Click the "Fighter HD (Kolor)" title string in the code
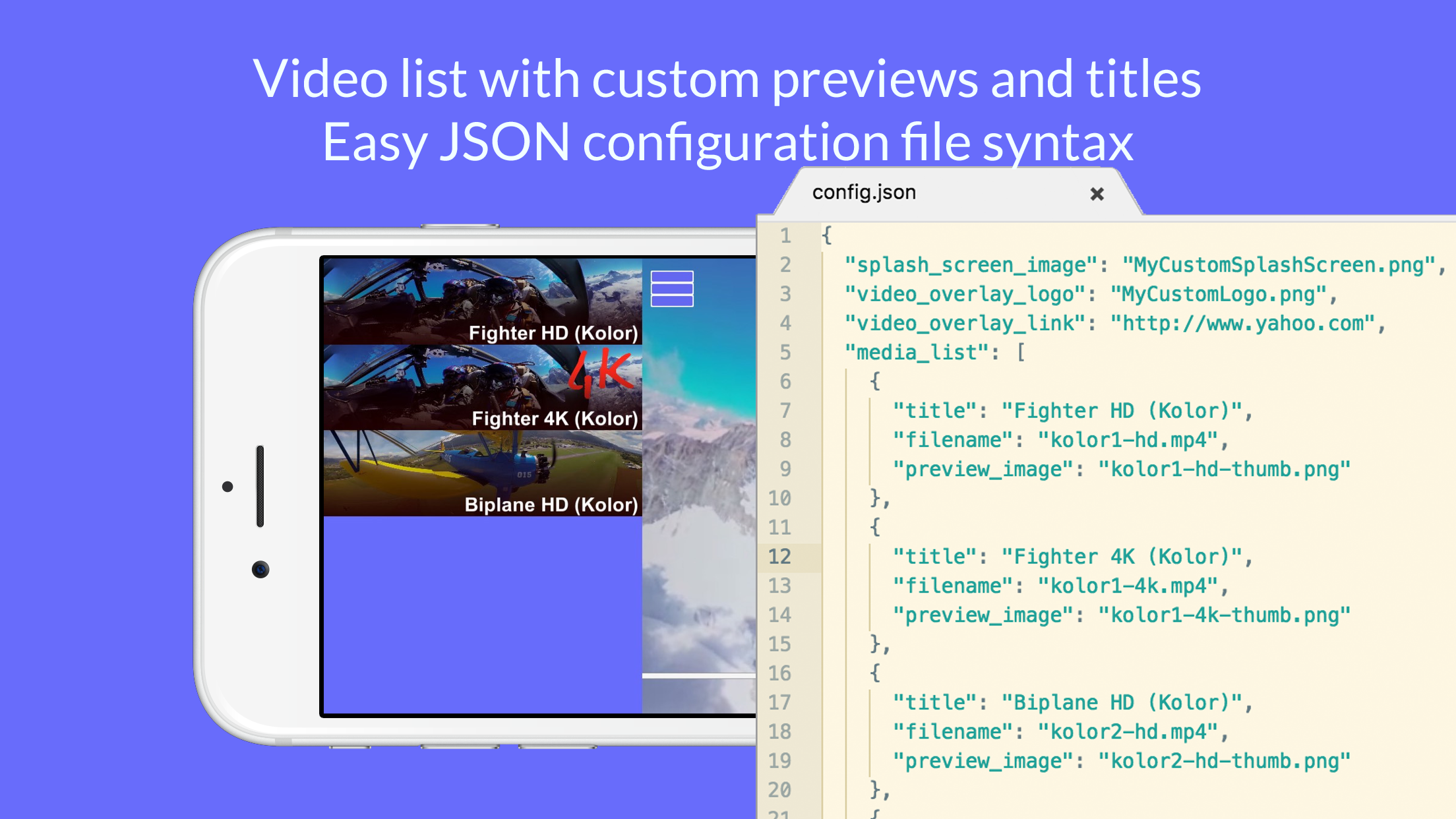Viewport: 1456px width, 819px height. coord(1122,411)
